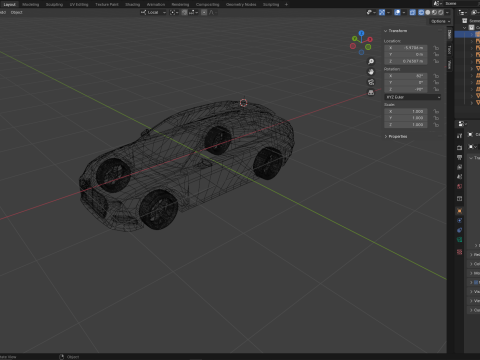The width and height of the screenshot is (480, 360).
Task: Lock Scale X with the padlock
Action: [436, 111]
